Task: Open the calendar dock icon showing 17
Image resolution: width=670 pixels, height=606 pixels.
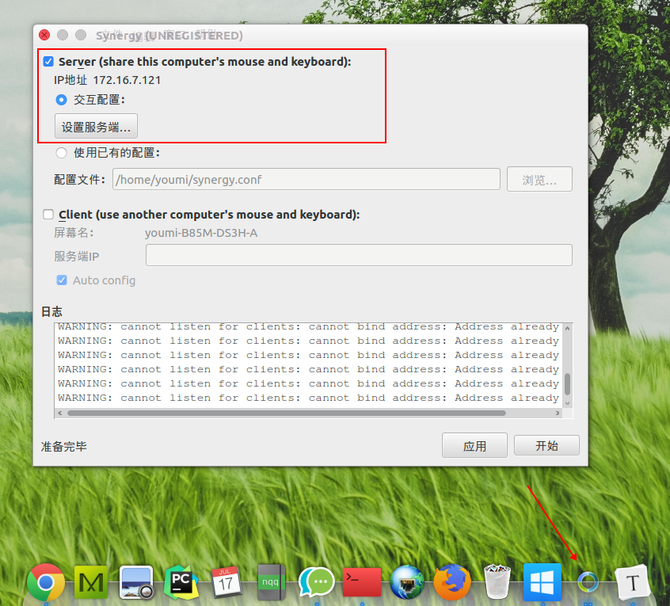Action: 226,582
